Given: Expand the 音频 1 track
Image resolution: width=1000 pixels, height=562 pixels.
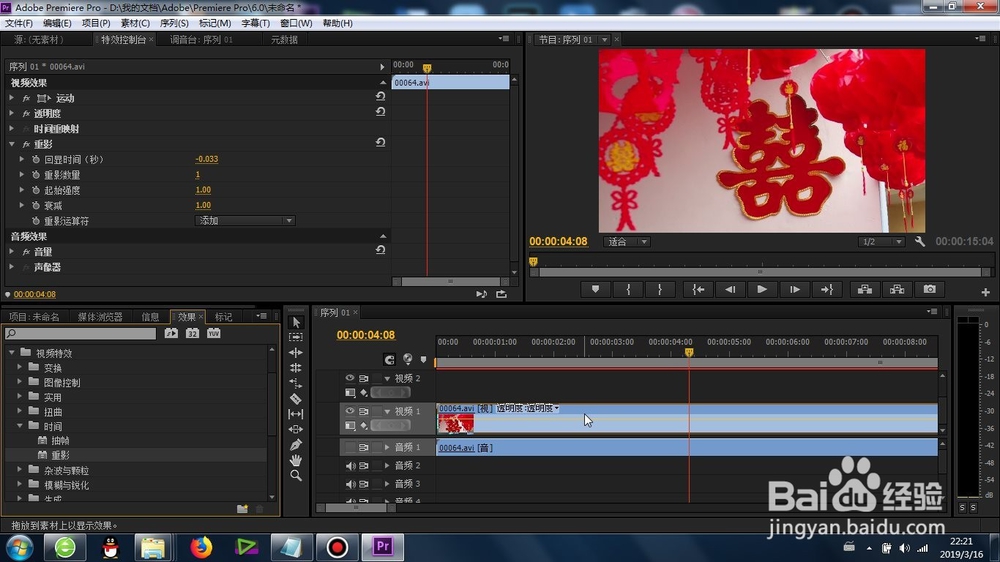Looking at the screenshot, I should point(386,447).
